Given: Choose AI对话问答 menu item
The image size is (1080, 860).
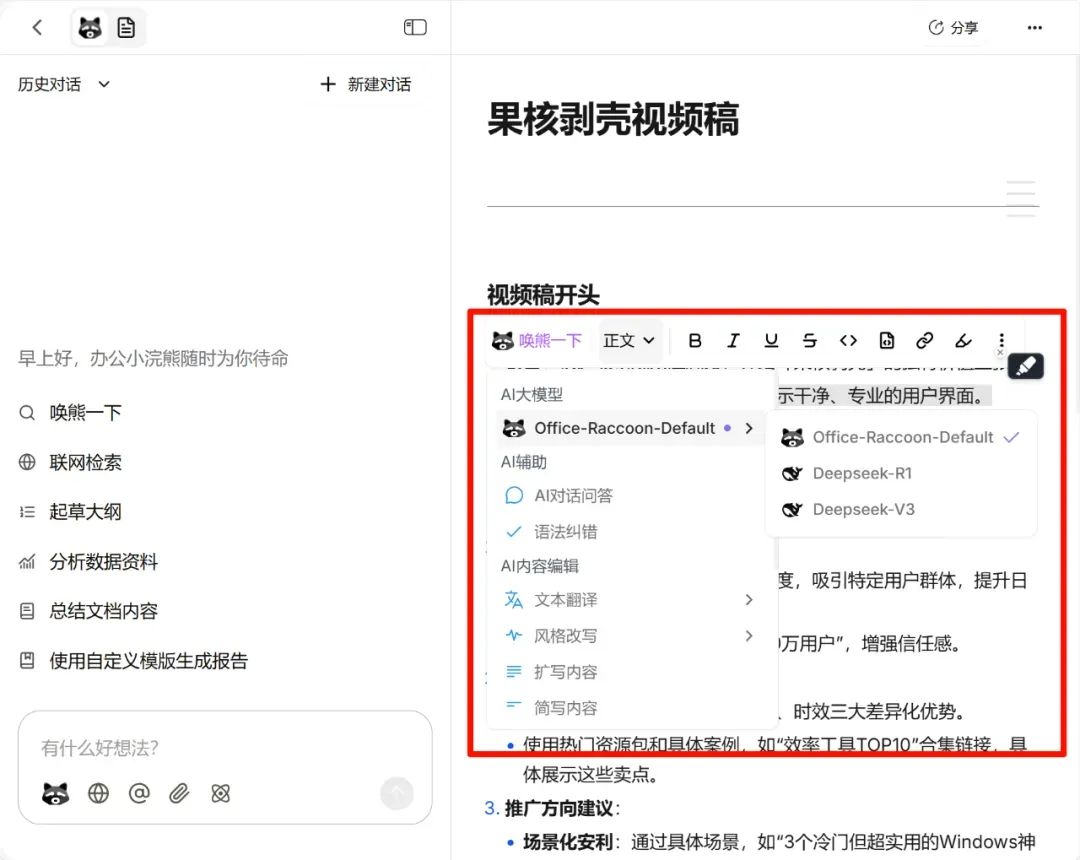Looking at the screenshot, I should coord(630,496).
